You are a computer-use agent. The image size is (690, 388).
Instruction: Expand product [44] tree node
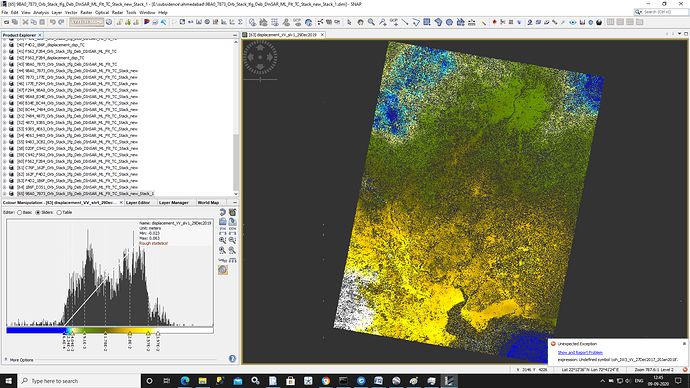click(5, 71)
